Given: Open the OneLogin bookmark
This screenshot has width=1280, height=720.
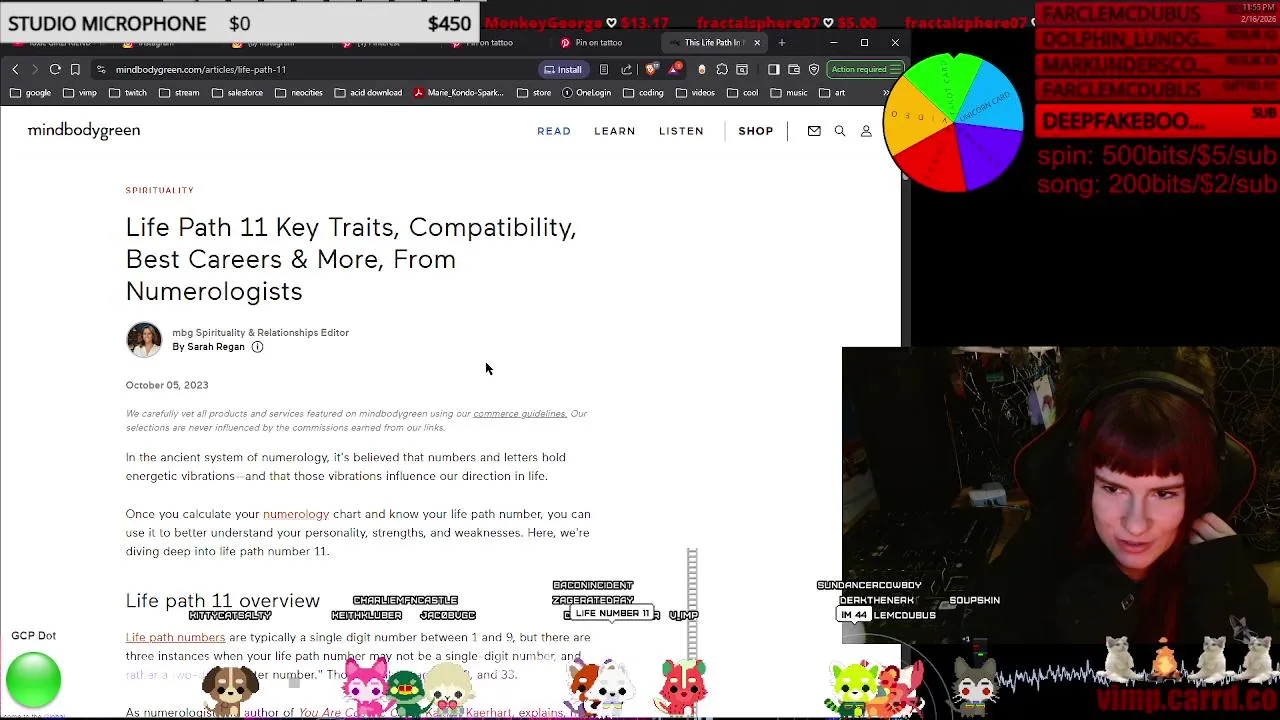Looking at the screenshot, I should [x=586, y=92].
